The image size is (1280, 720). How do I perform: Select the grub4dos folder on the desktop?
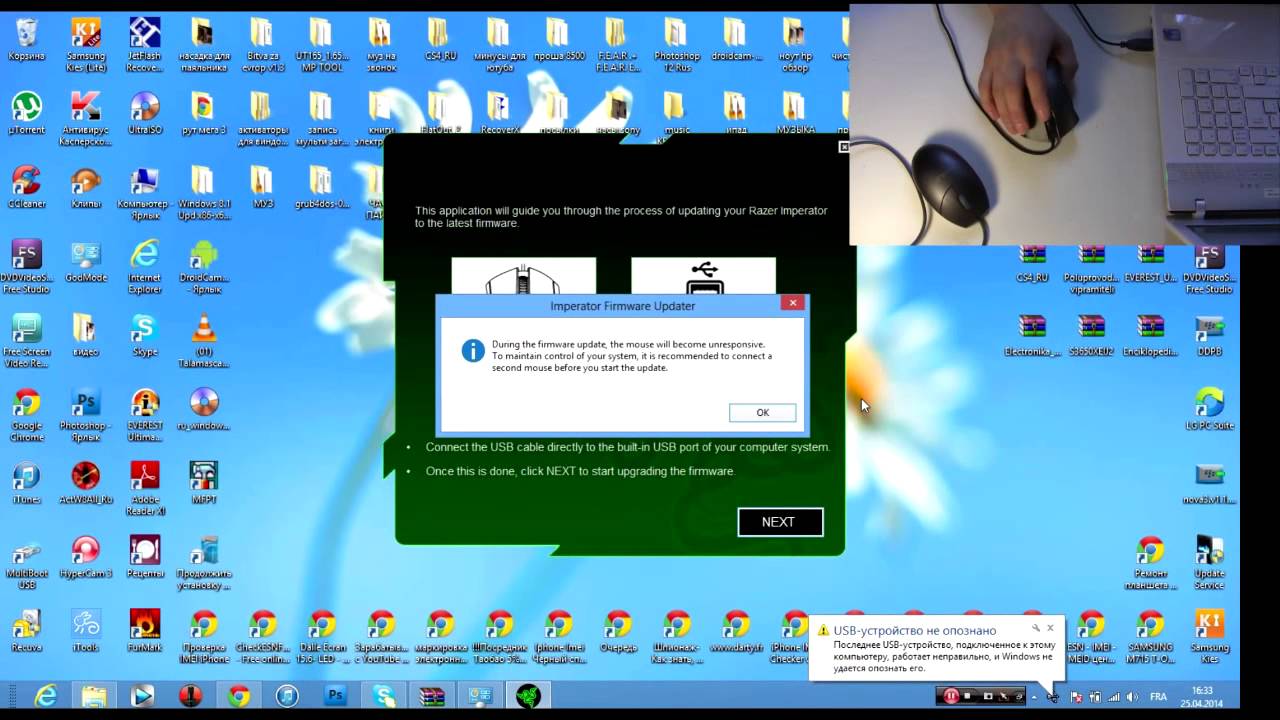click(x=322, y=187)
